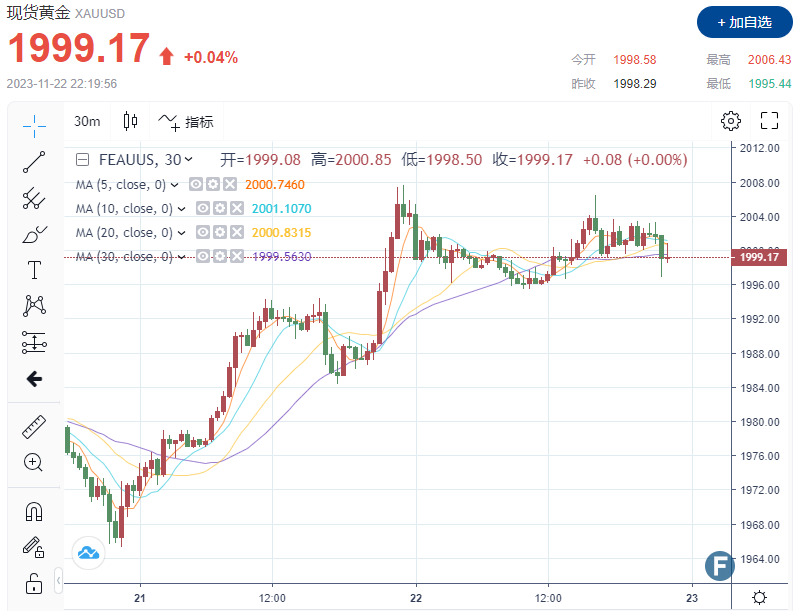The height and width of the screenshot is (611, 797).
Task: Enter fullscreen chart mode
Action: point(769,122)
